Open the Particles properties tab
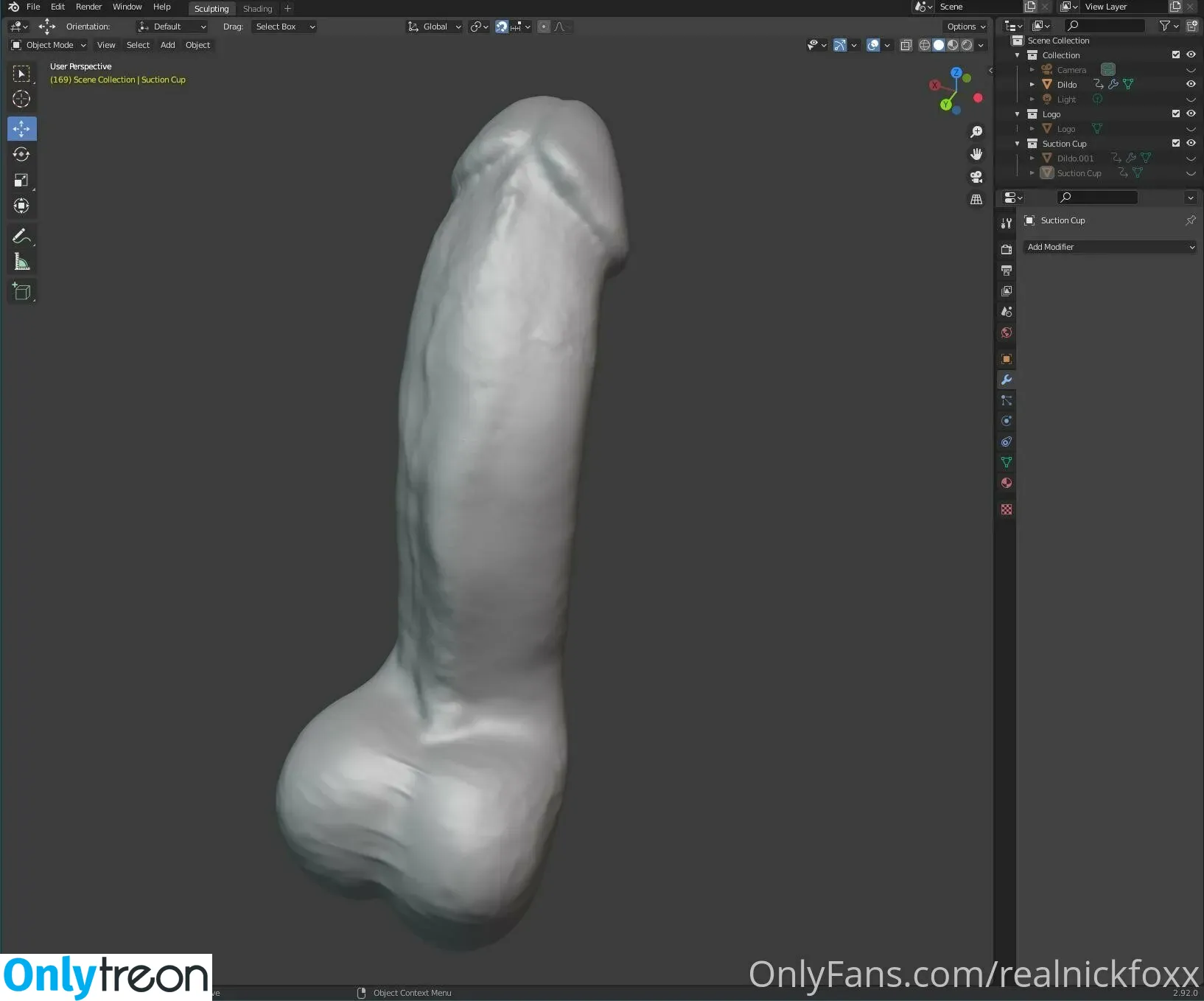Screen dimensions: 1204x1001 point(1006,400)
